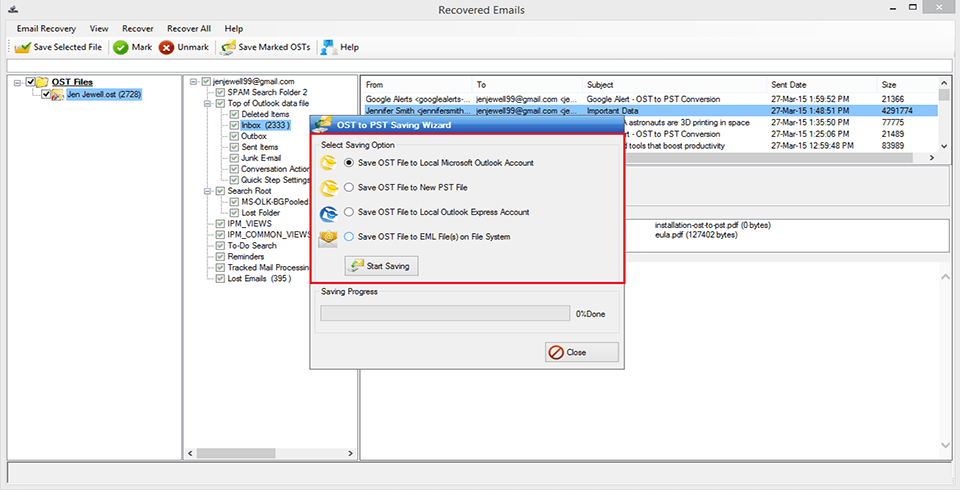
Task: Click the Help toolbar icon
Action: coord(329,47)
